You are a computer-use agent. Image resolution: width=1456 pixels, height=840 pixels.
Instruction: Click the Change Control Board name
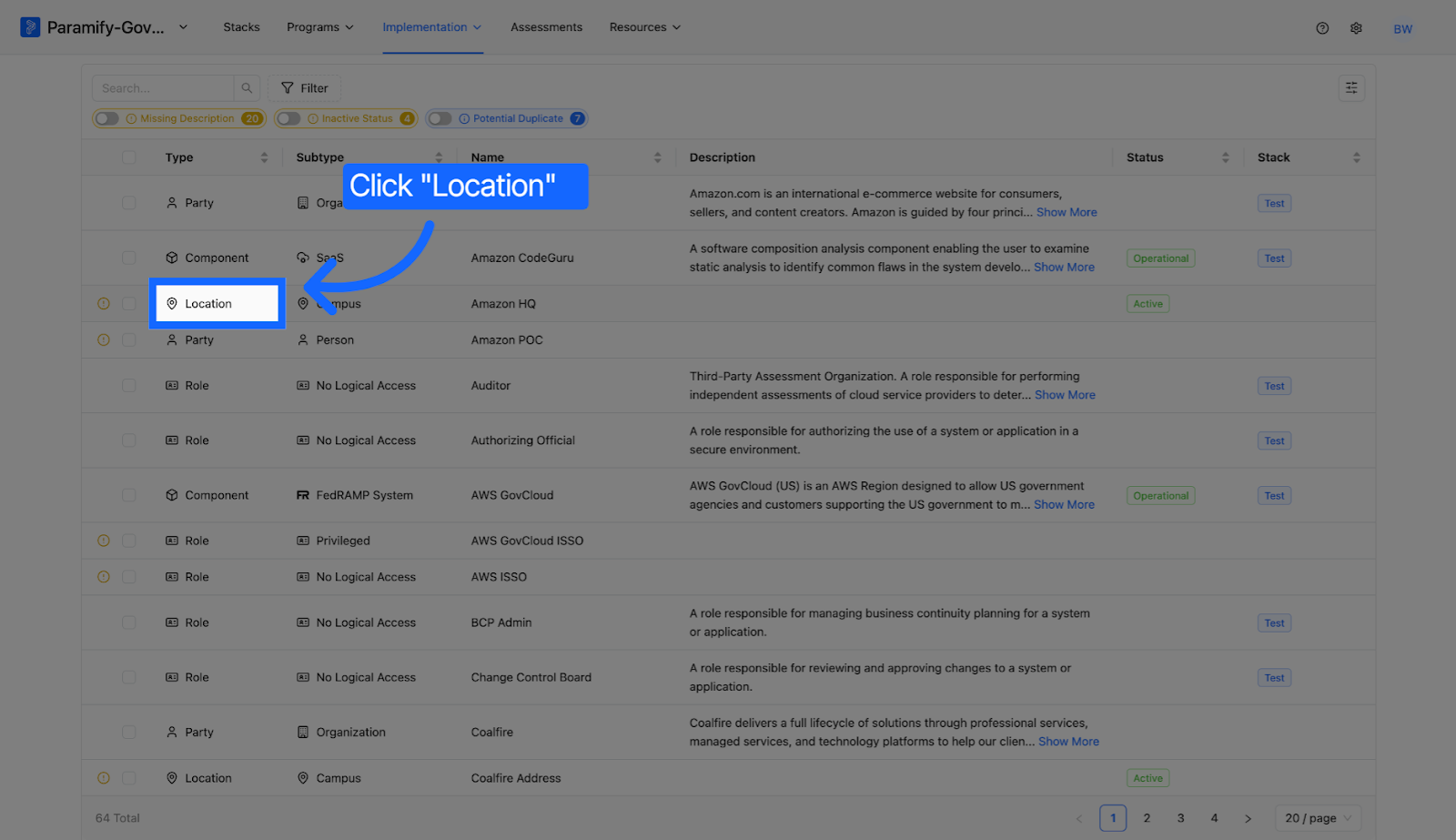click(531, 678)
